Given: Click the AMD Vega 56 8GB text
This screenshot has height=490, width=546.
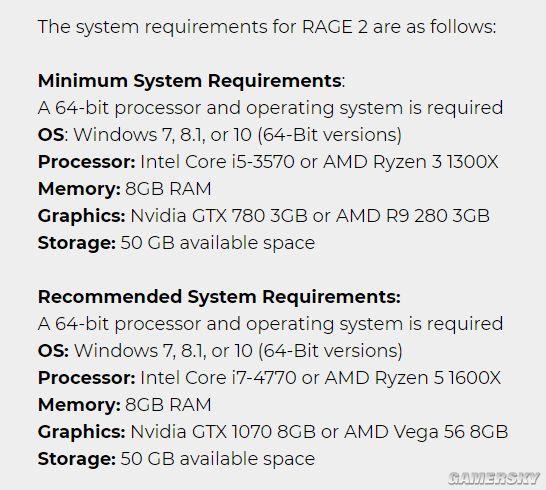Looking at the screenshot, I should click(426, 432).
